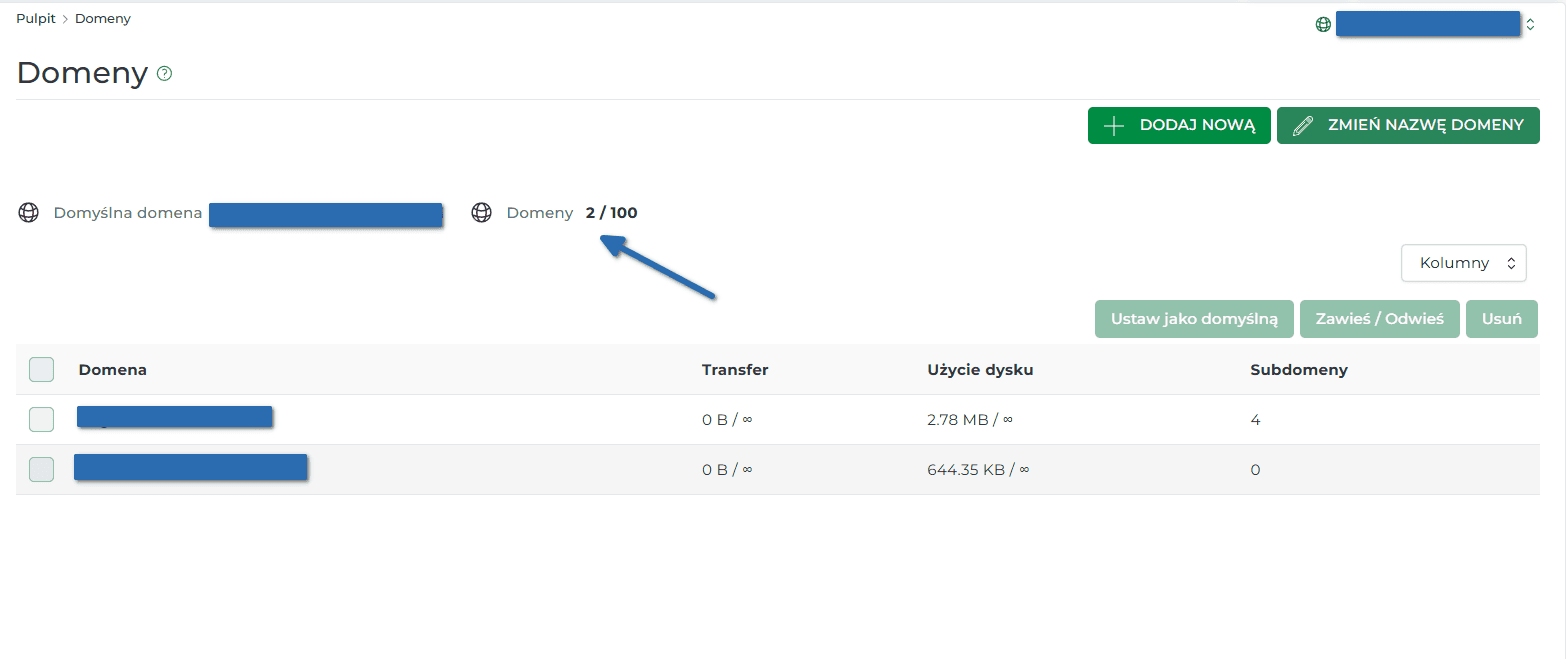Click Ustaw jako domyślną

coord(1195,319)
